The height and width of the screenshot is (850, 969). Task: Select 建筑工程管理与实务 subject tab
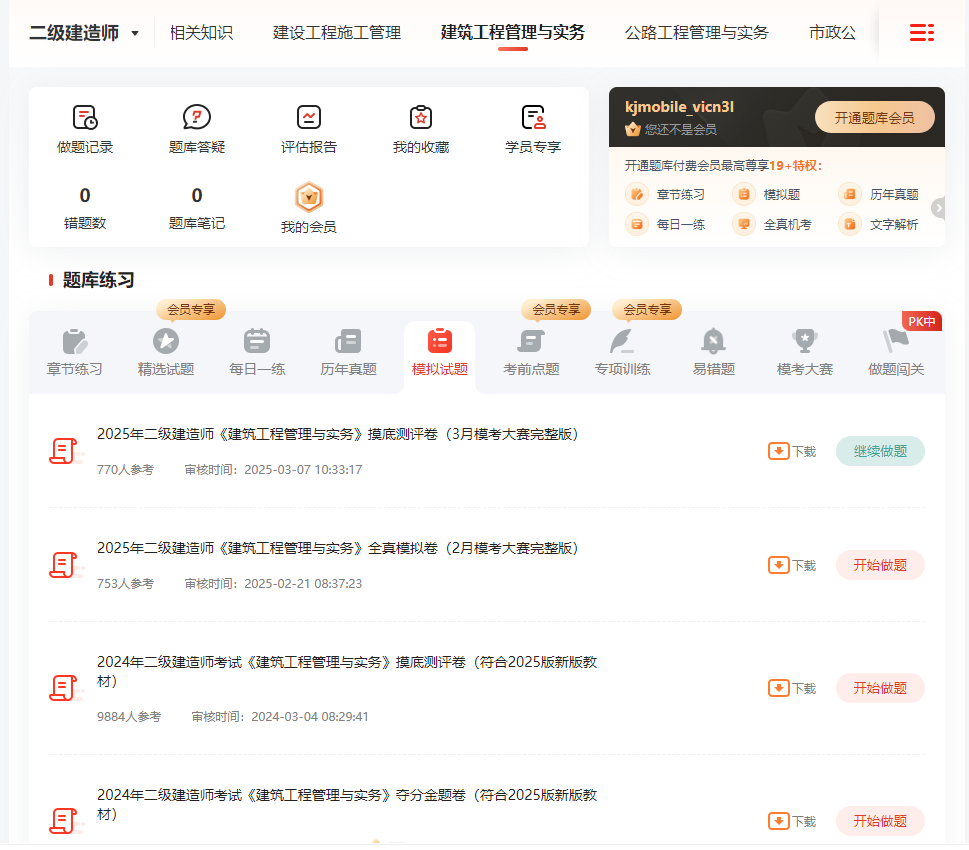[512, 33]
